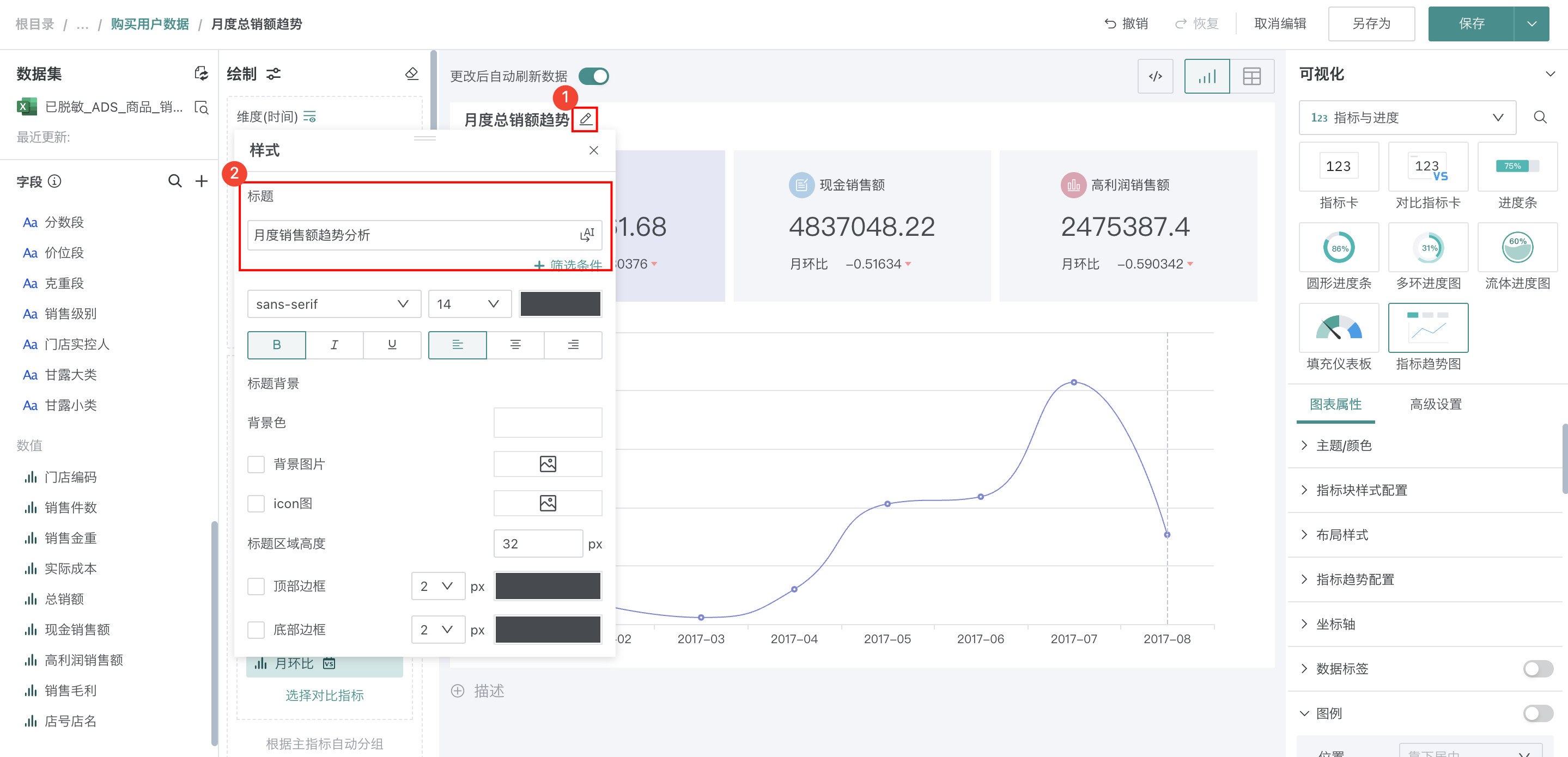
Task: Toggle auto refresh data switch
Action: tap(593, 76)
